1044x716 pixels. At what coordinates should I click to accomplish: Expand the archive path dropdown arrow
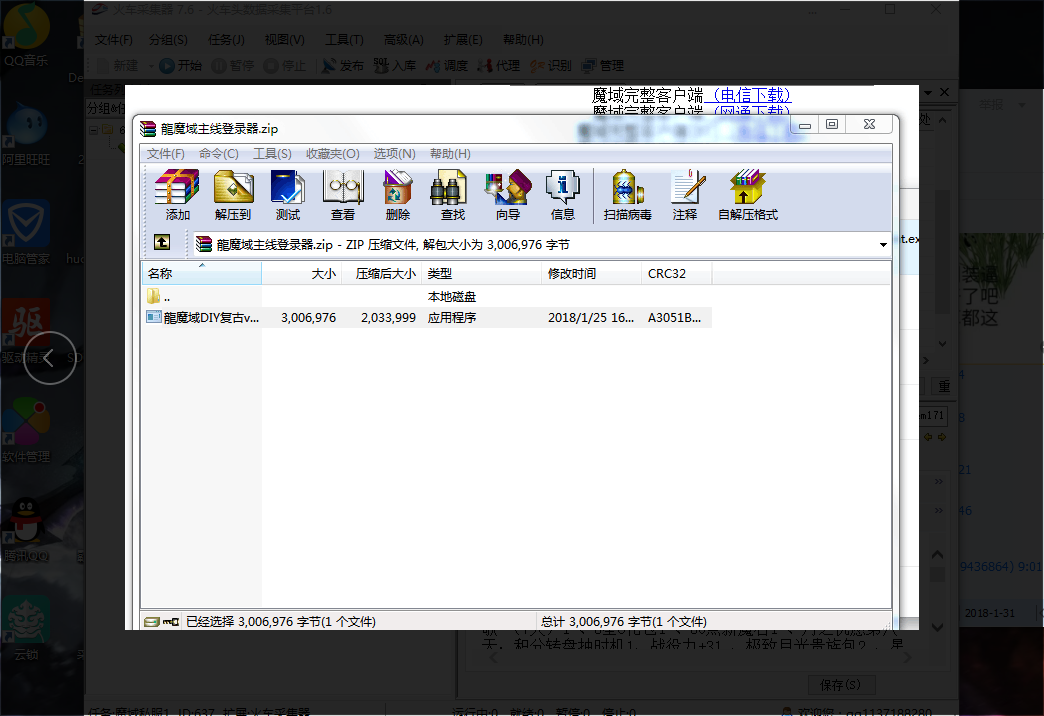(883, 245)
